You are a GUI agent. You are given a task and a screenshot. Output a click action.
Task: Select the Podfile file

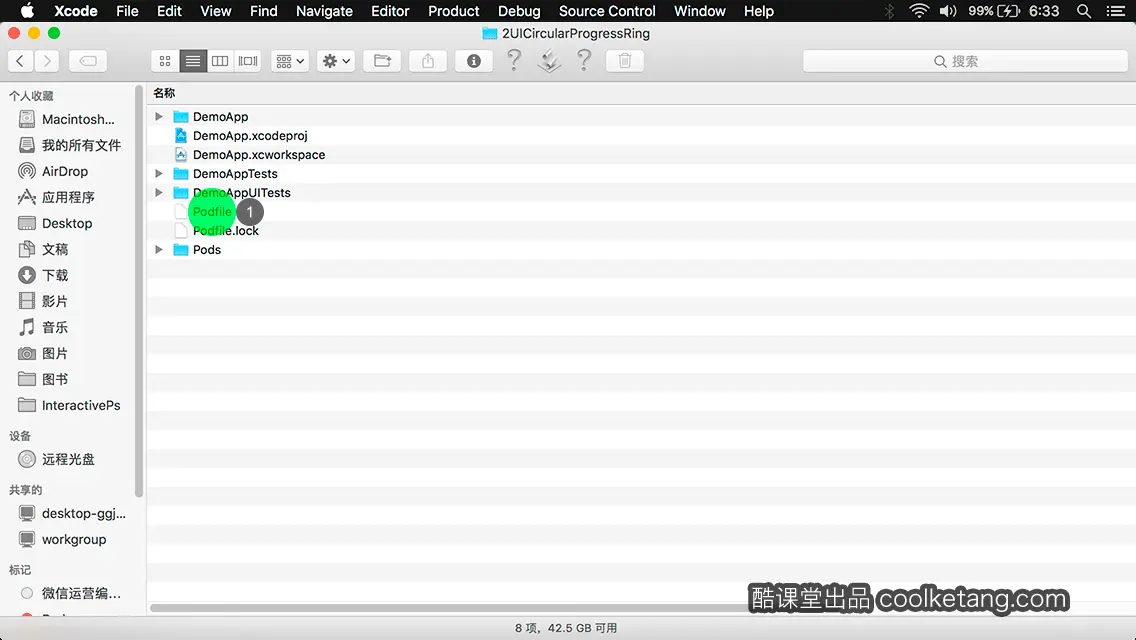212,212
